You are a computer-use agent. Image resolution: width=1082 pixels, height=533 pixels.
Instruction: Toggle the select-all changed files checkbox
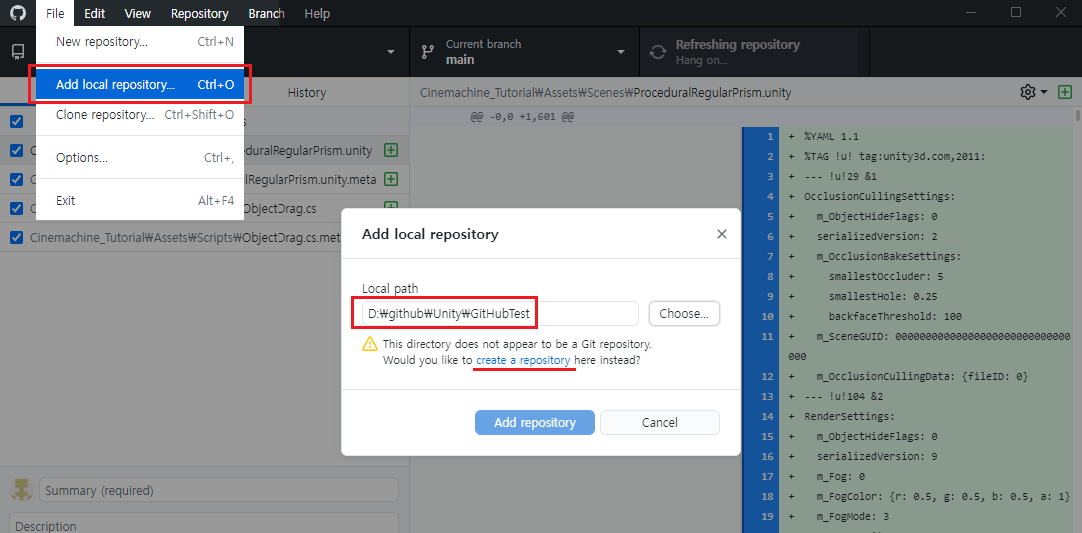(17, 122)
